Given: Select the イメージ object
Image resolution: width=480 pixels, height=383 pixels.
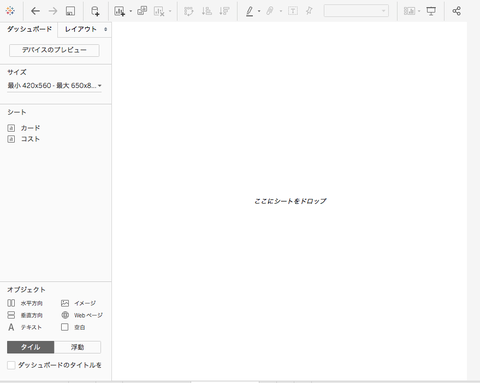Looking at the screenshot, I should [78, 303].
